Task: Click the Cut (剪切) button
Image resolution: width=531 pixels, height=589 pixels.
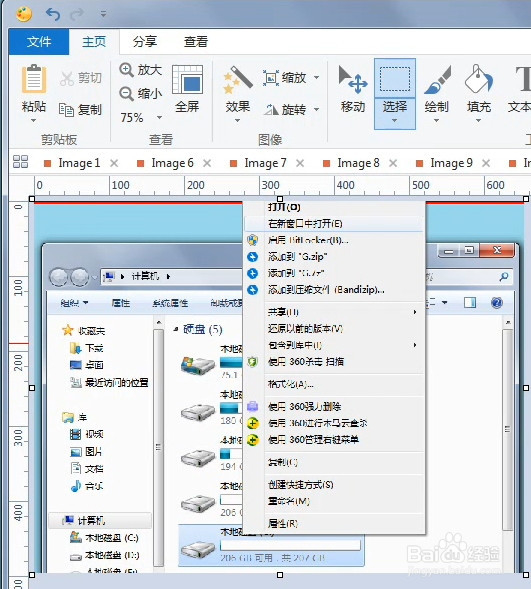Action: [81, 78]
